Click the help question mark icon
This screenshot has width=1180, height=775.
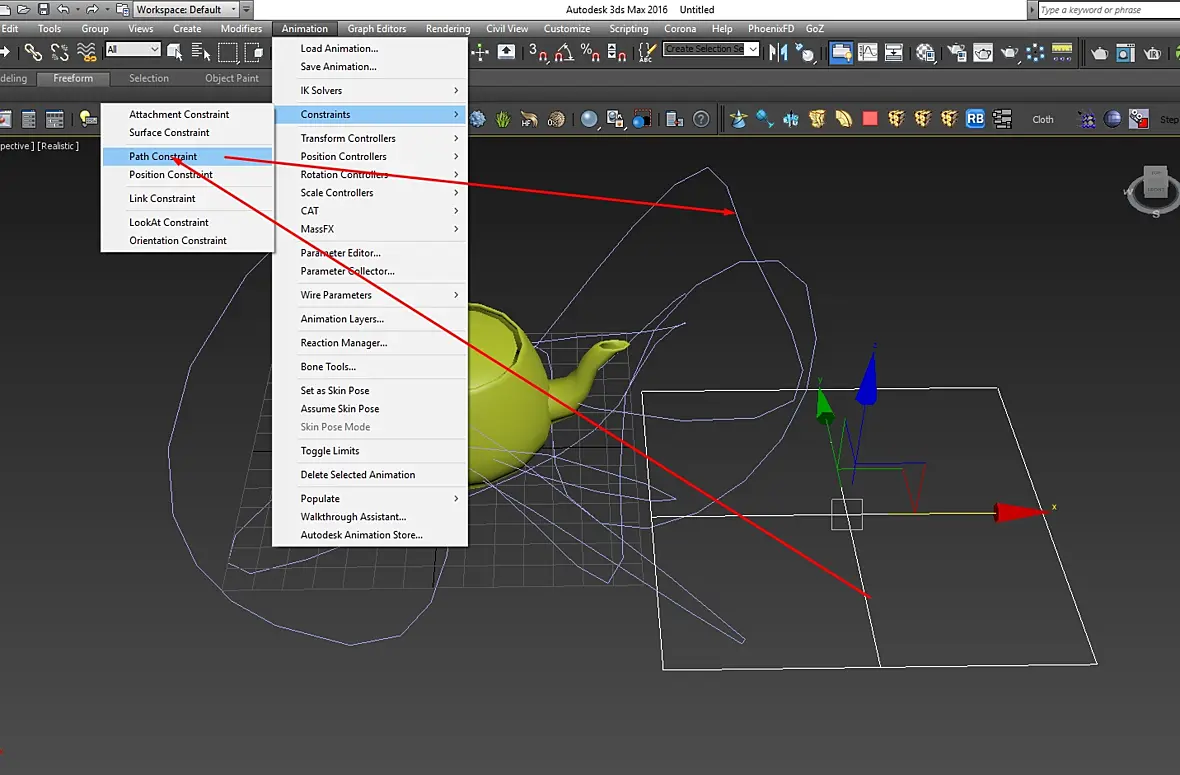[x=701, y=119]
